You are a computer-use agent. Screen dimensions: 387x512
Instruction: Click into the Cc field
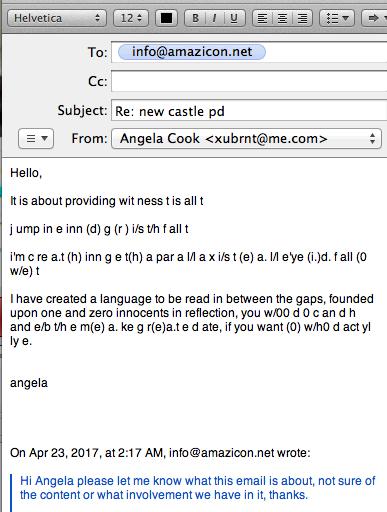click(x=249, y=81)
